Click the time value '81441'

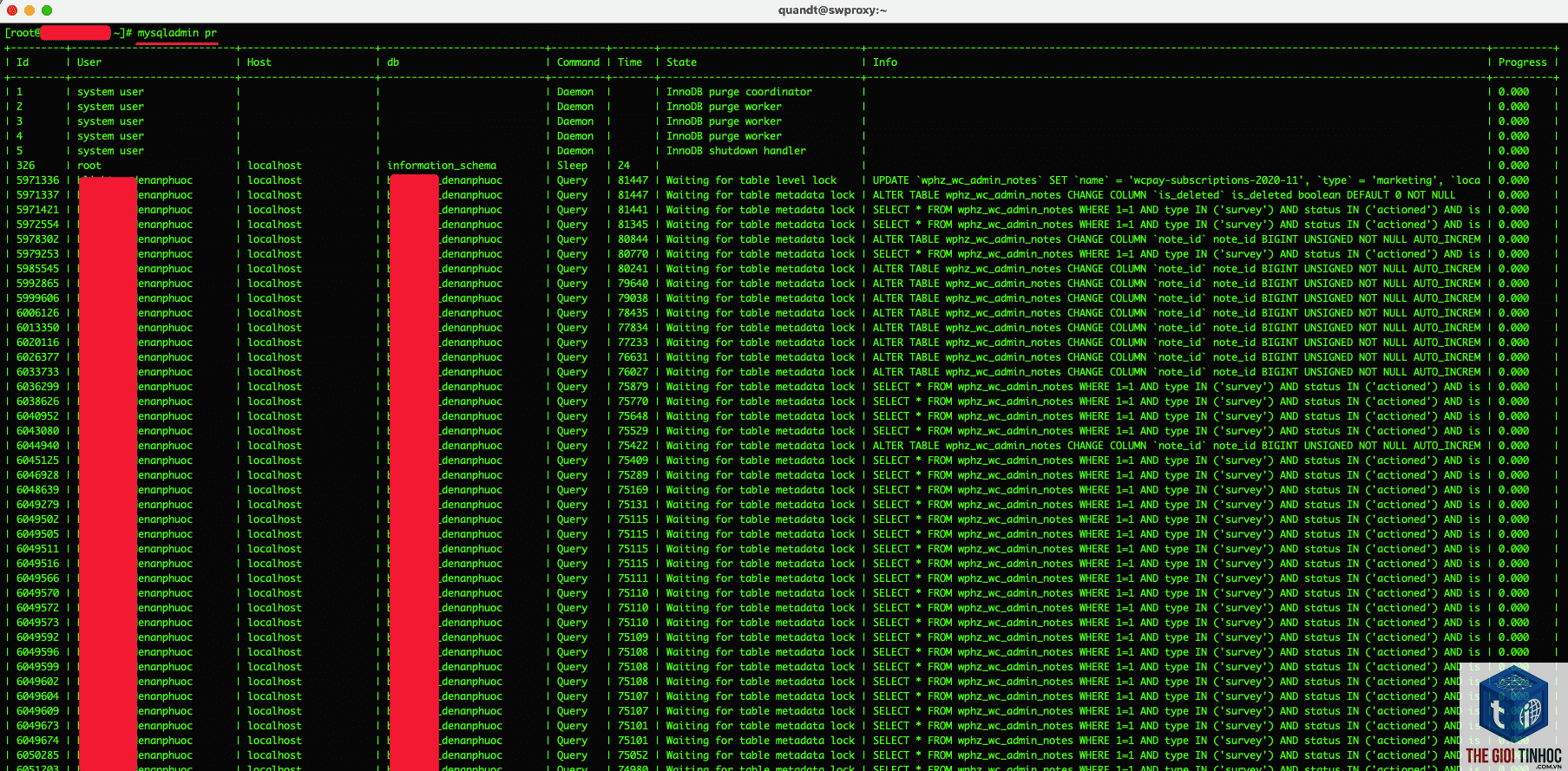(x=633, y=210)
